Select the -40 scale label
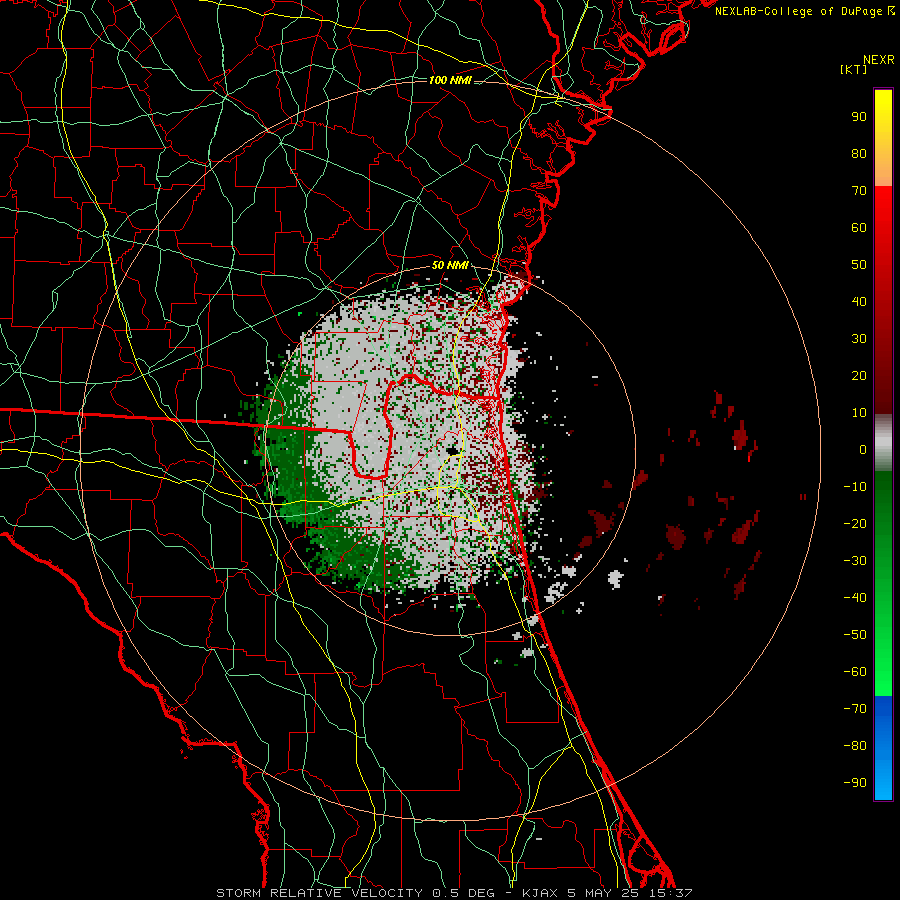Screen dimensions: 900x900 click(x=855, y=598)
